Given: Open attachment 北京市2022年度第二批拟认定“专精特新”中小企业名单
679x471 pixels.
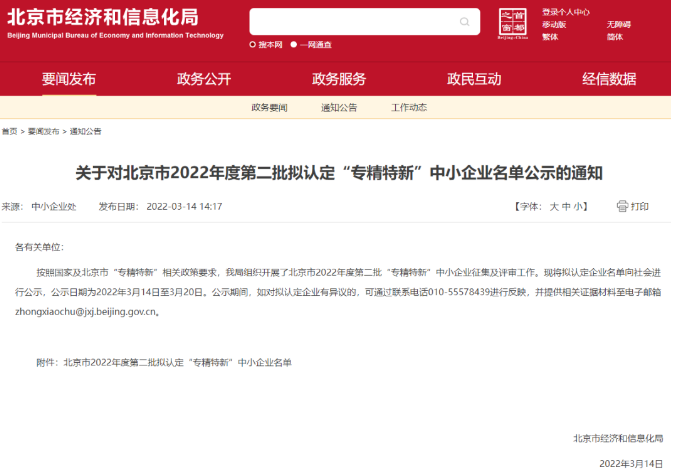Looking at the screenshot, I should point(178,363).
